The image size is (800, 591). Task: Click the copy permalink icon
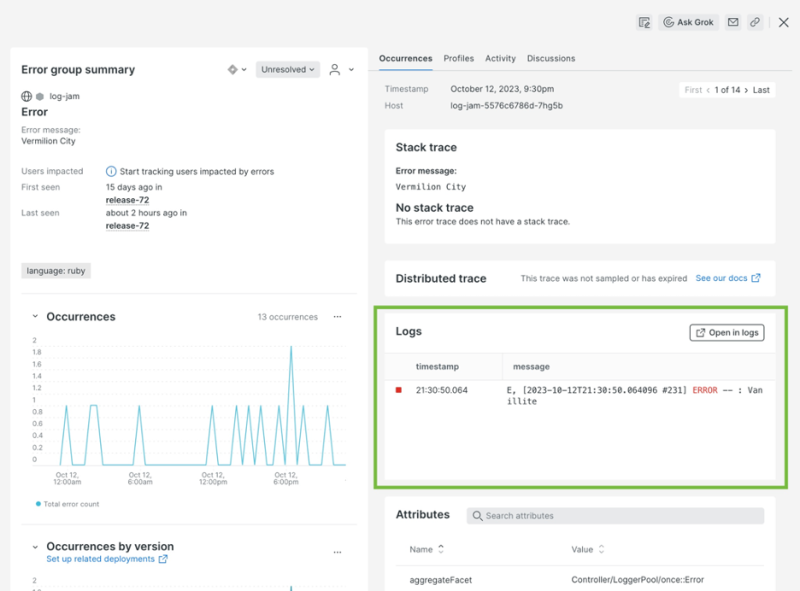coord(753,22)
